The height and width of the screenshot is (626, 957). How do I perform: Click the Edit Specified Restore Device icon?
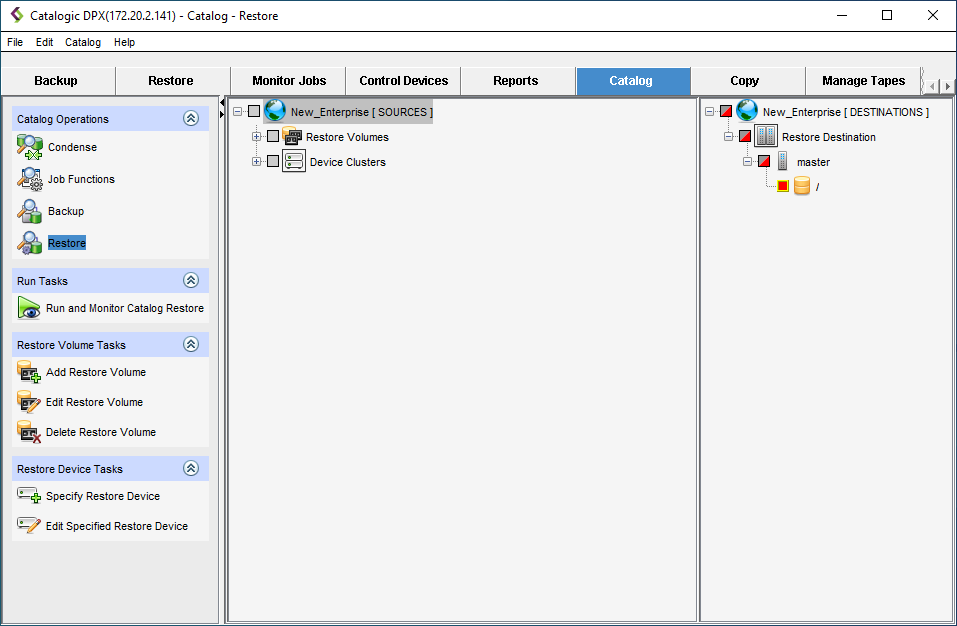click(x=29, y=526)
